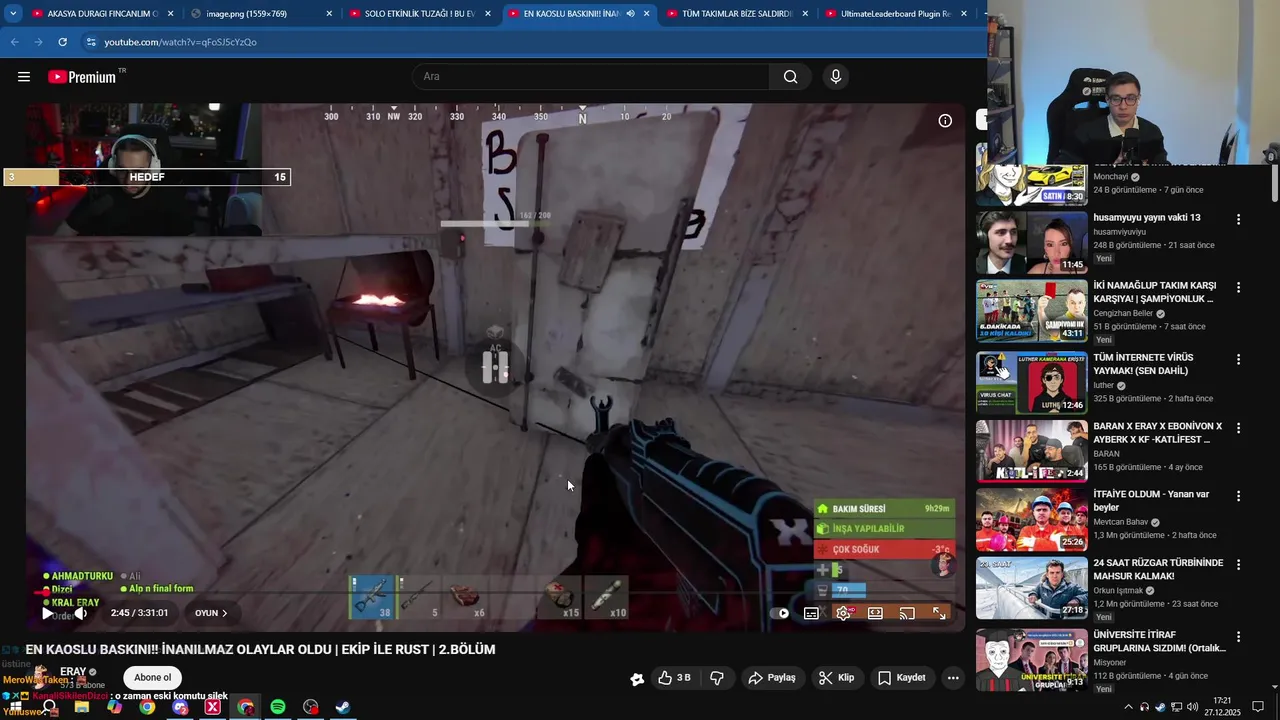Open husamvuyuyu yayın vakti 13 video
Viewport: 1280px width, 720px height.
pos(1147,218)
